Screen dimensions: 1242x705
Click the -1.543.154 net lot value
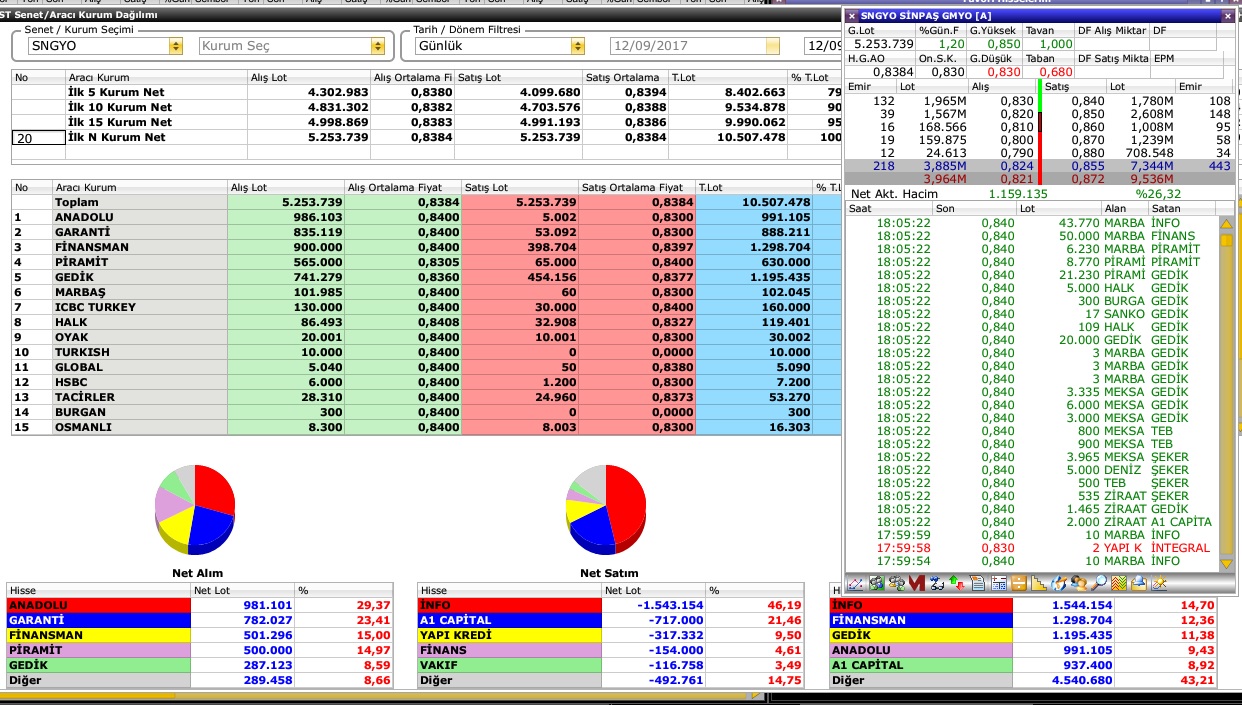pyautogui.click(x=670, y=605)
